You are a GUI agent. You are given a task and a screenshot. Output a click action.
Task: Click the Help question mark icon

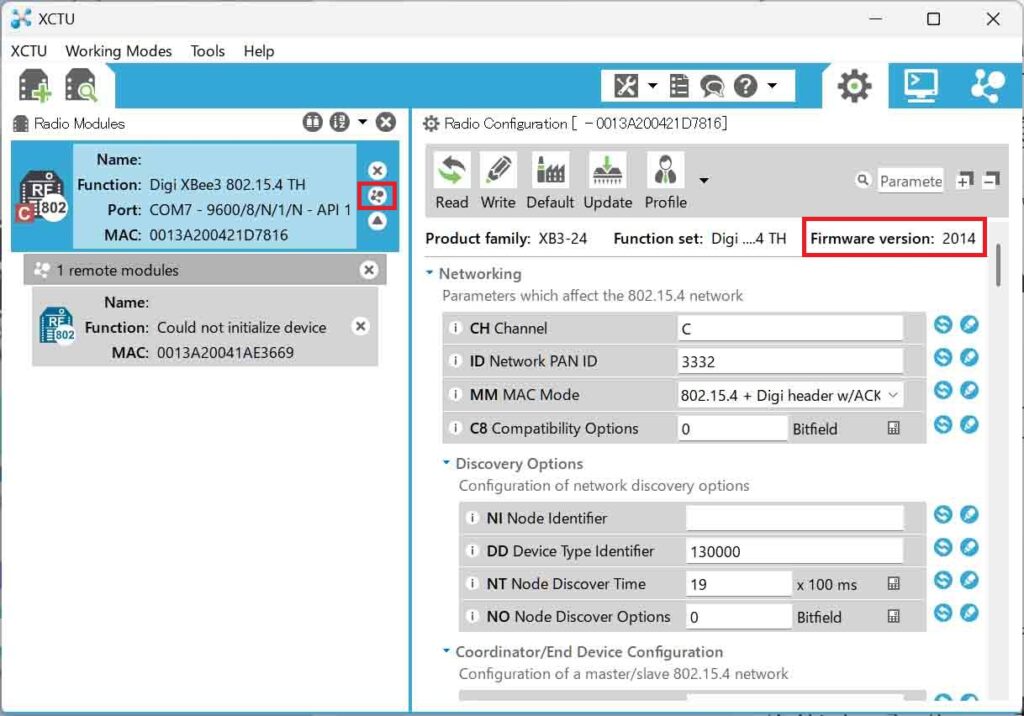[745, 86]
